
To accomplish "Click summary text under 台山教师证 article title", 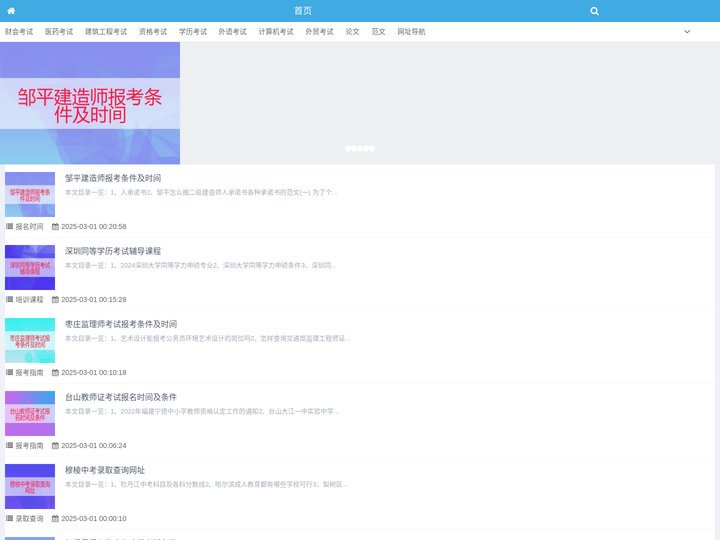I will (x=202, y=411).
